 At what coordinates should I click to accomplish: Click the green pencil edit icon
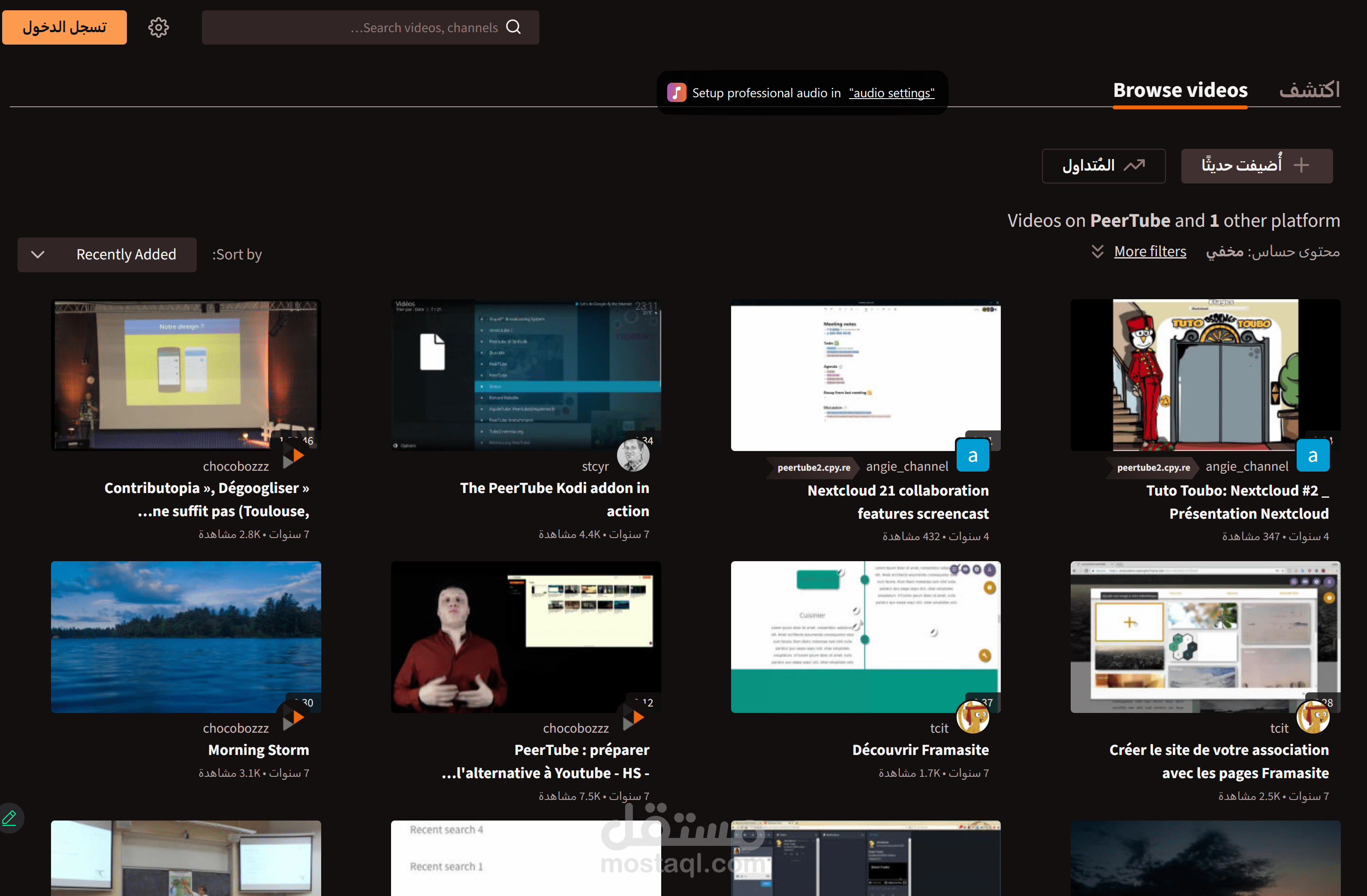10,818
